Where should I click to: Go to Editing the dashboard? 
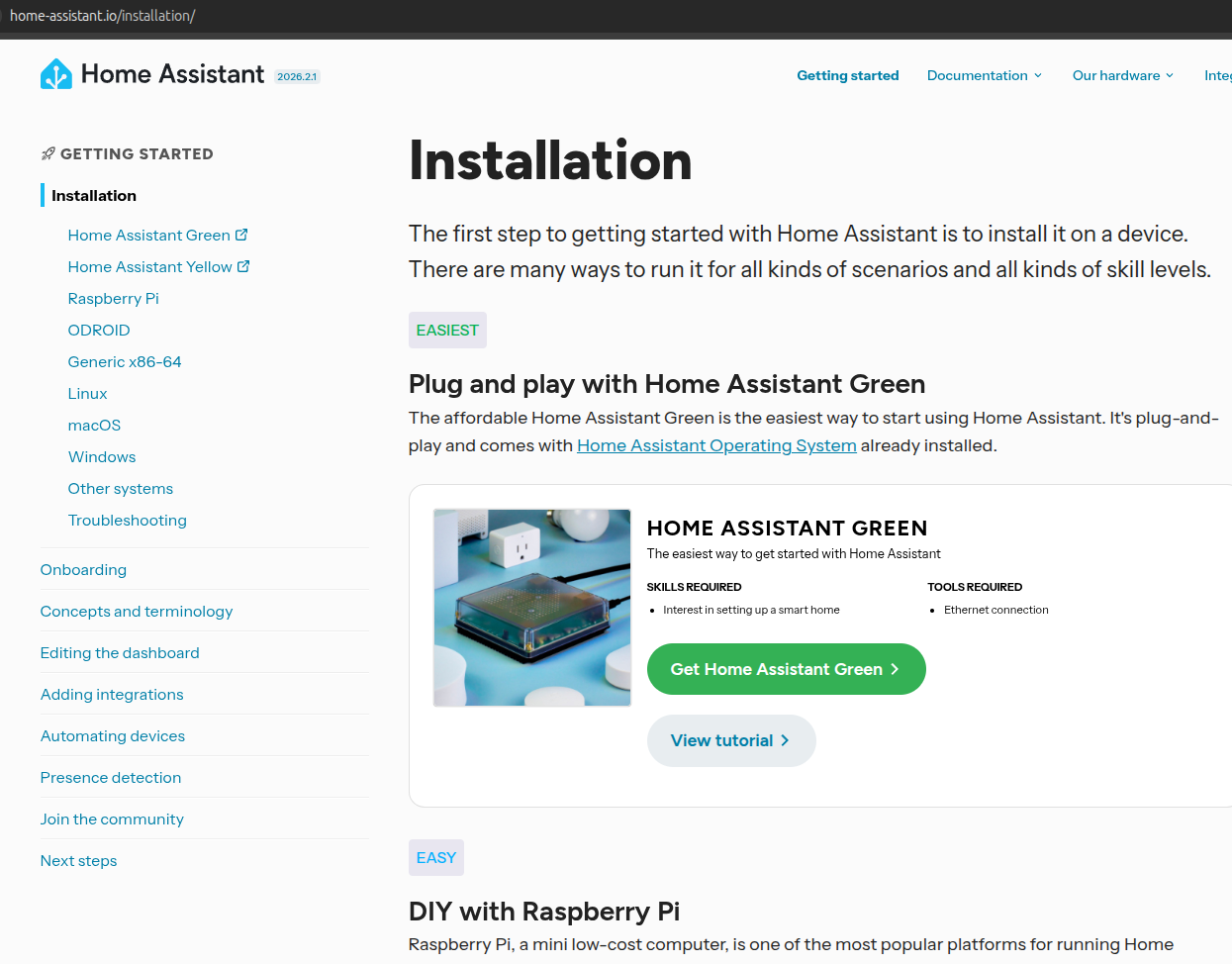tap(120, 652)
